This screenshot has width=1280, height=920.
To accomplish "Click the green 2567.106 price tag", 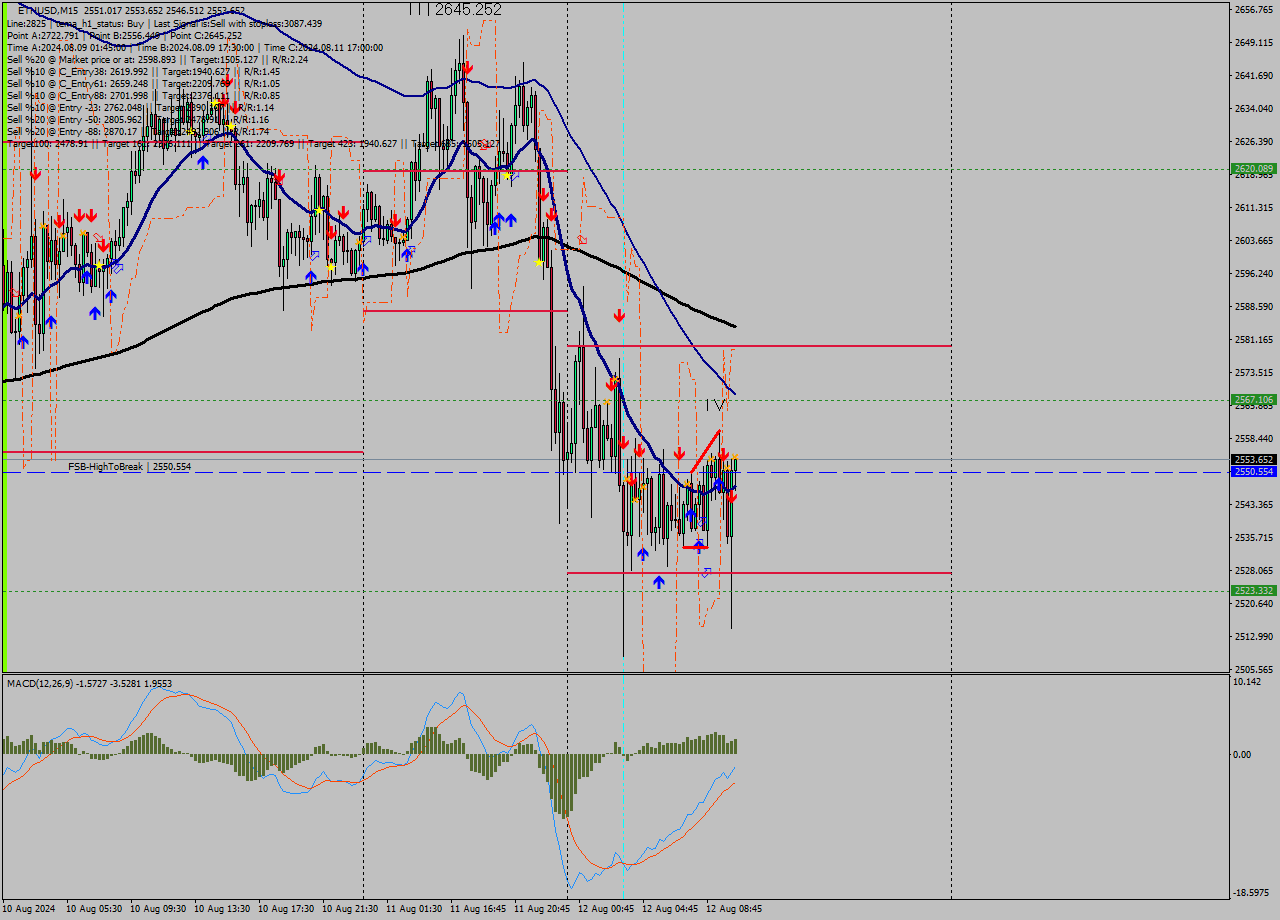I will 1254,399.
